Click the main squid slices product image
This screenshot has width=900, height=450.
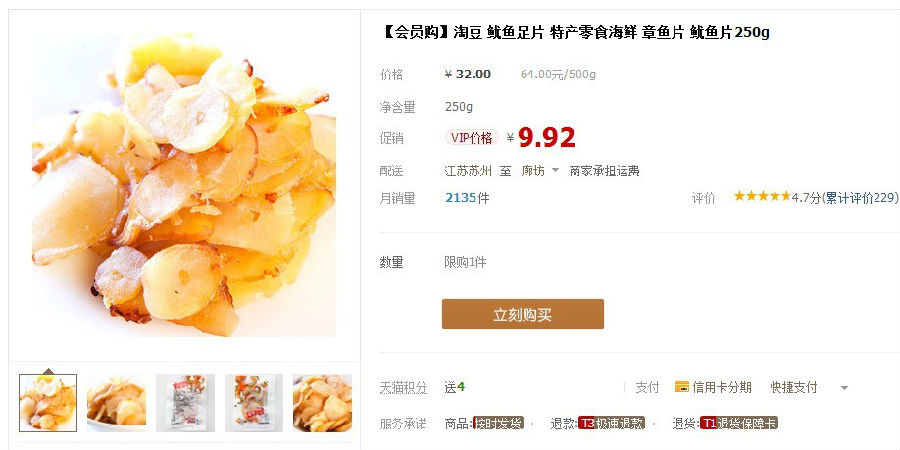(184, 185)
